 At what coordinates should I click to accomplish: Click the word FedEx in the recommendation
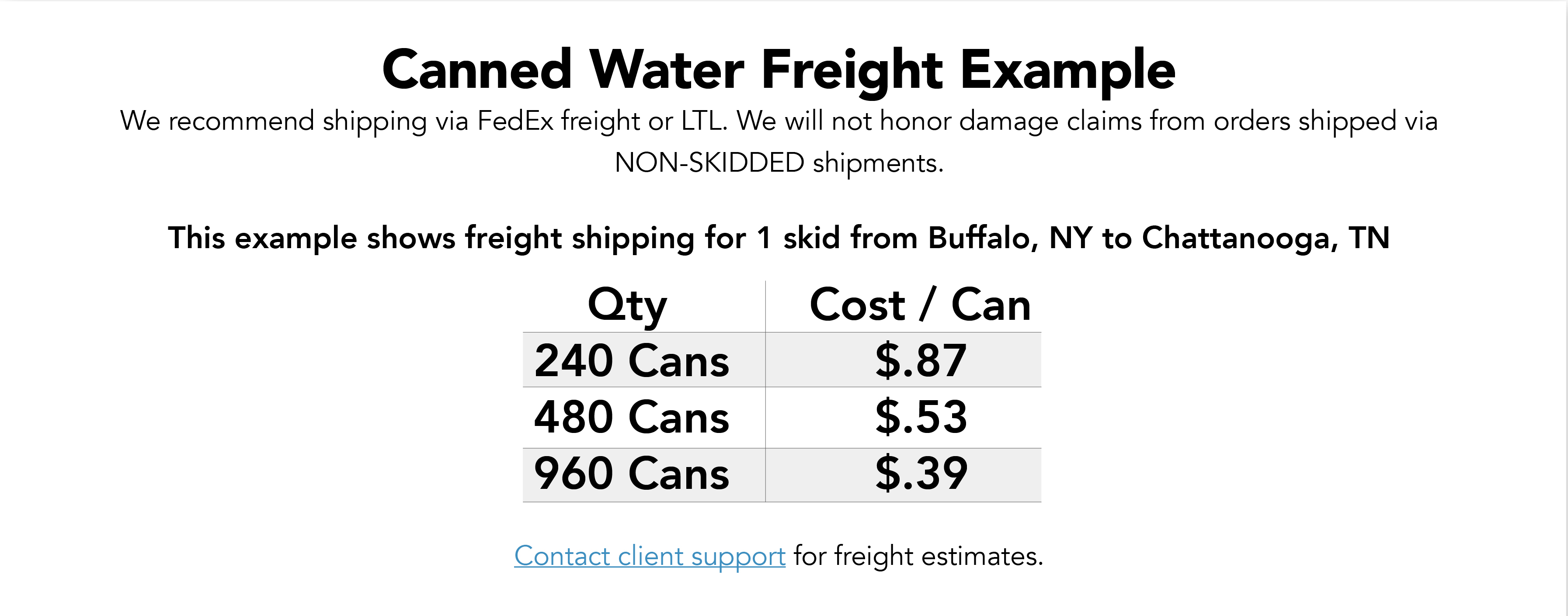(515, 121)
